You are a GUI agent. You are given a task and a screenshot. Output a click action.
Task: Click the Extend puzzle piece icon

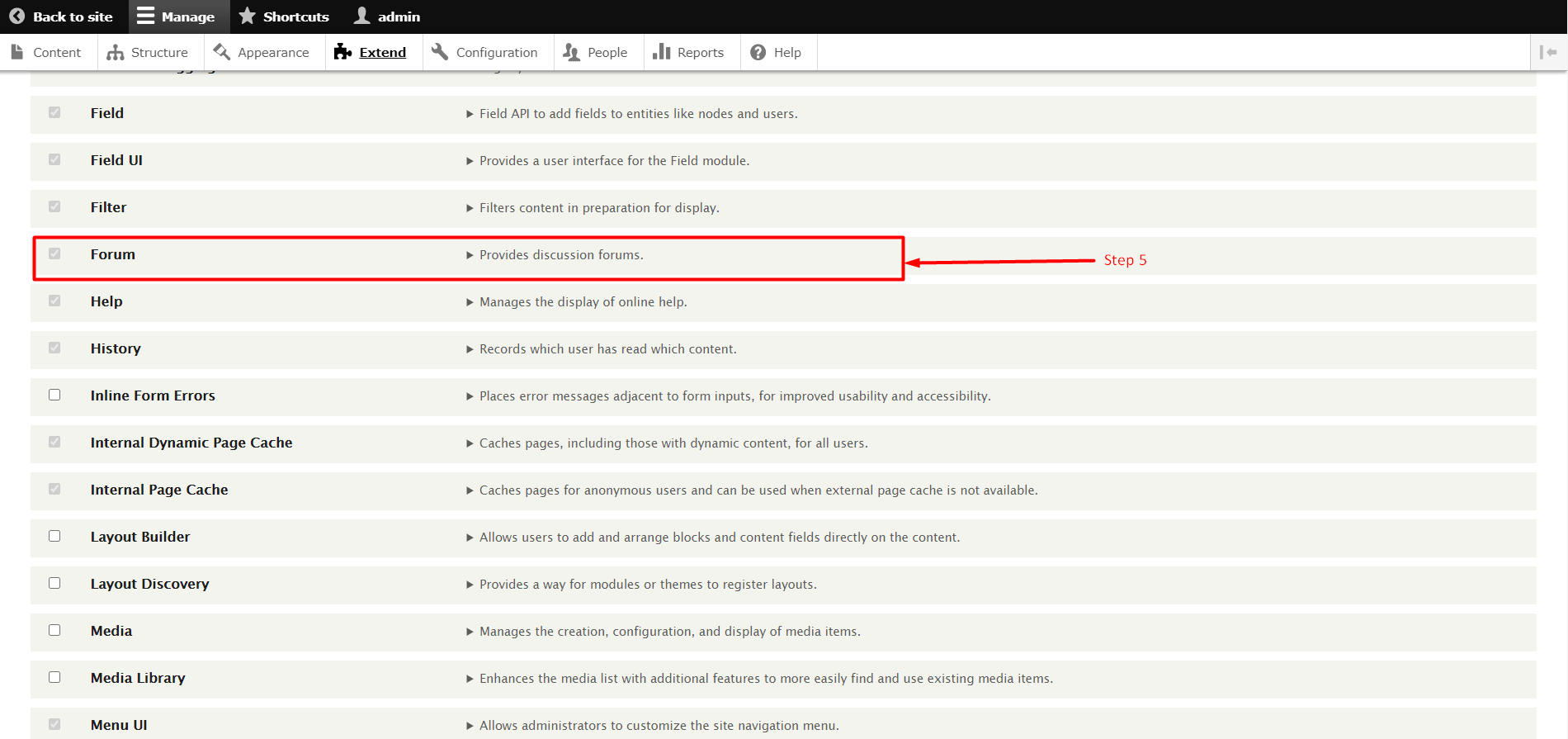[342, 52]
